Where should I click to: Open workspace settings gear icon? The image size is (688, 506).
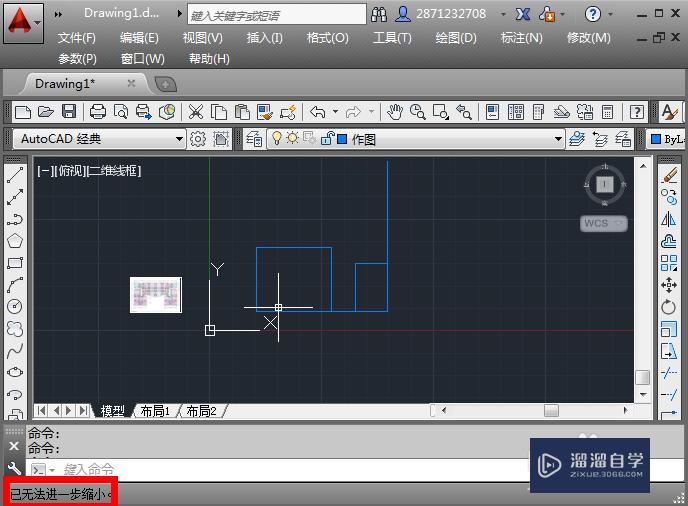[198, 139]
